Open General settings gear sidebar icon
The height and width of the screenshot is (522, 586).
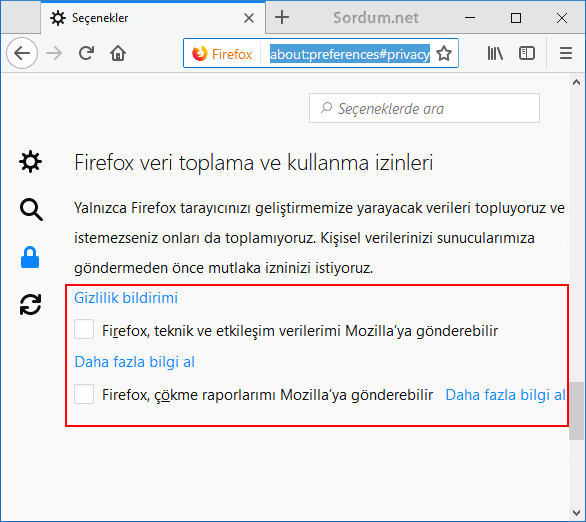click(x=30, y=162)
